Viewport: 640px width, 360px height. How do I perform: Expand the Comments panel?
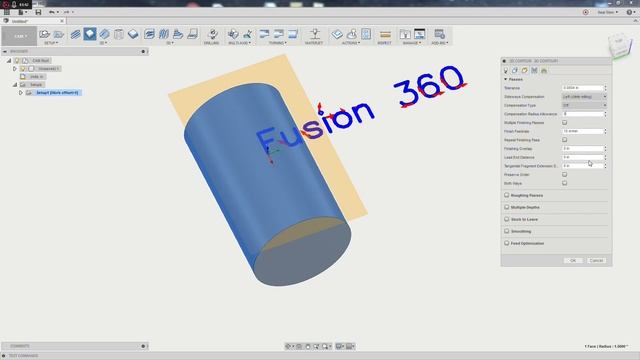(143, 346)
